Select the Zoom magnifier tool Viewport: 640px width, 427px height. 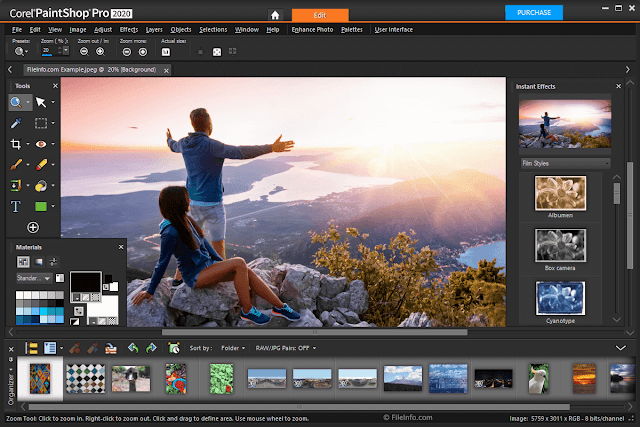[x=17, y=102]
